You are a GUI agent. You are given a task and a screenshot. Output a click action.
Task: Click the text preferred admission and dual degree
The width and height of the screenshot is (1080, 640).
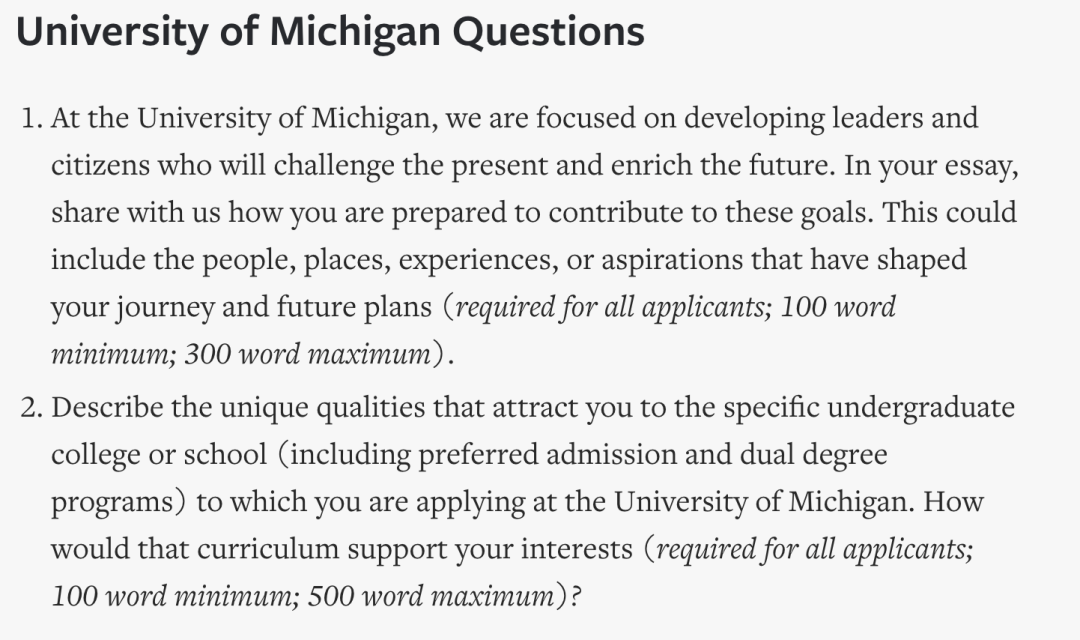pyautogui.click(x=653, y=455)
